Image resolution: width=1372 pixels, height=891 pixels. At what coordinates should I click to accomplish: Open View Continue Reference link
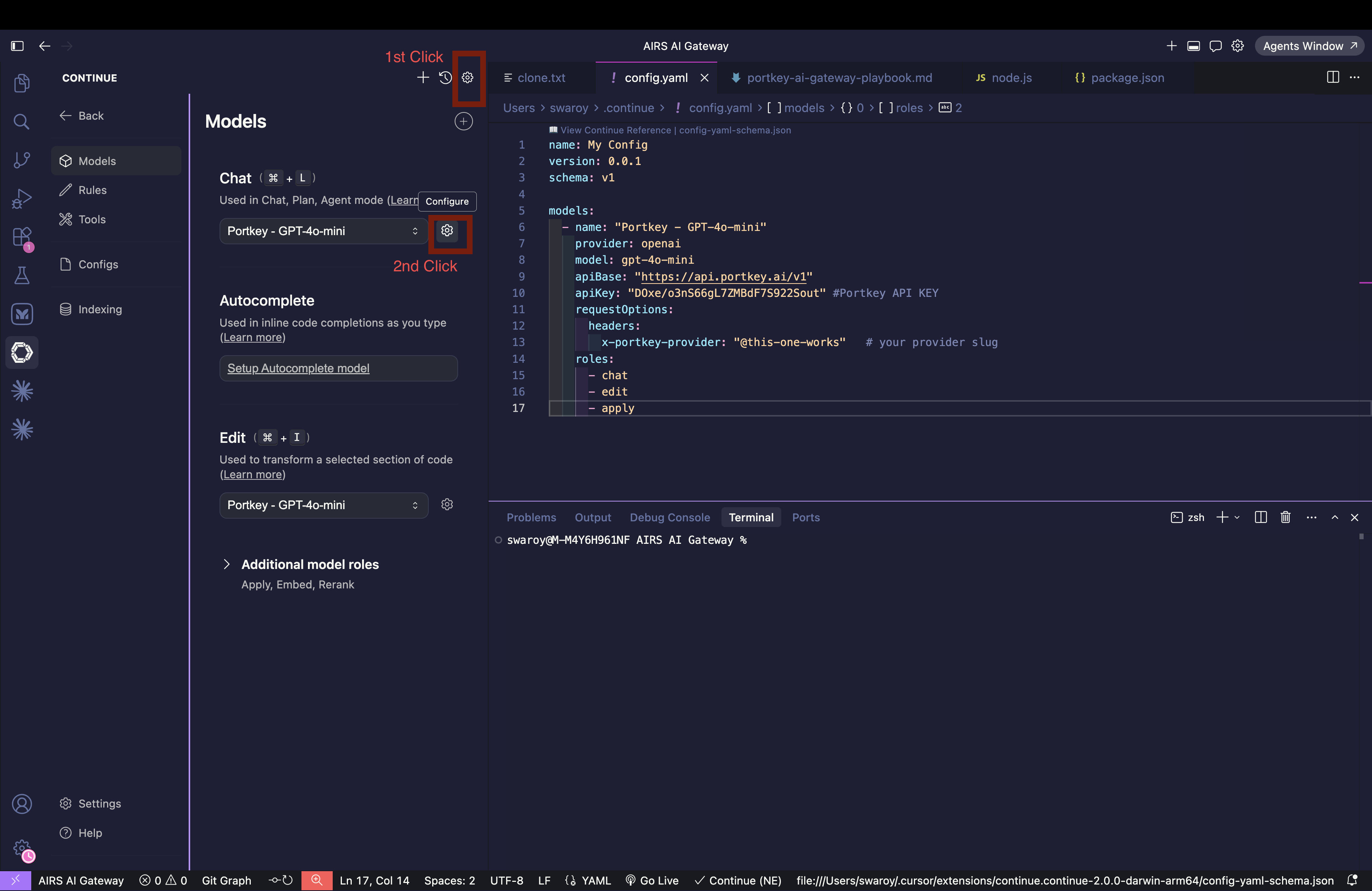[x=615, y=130]
